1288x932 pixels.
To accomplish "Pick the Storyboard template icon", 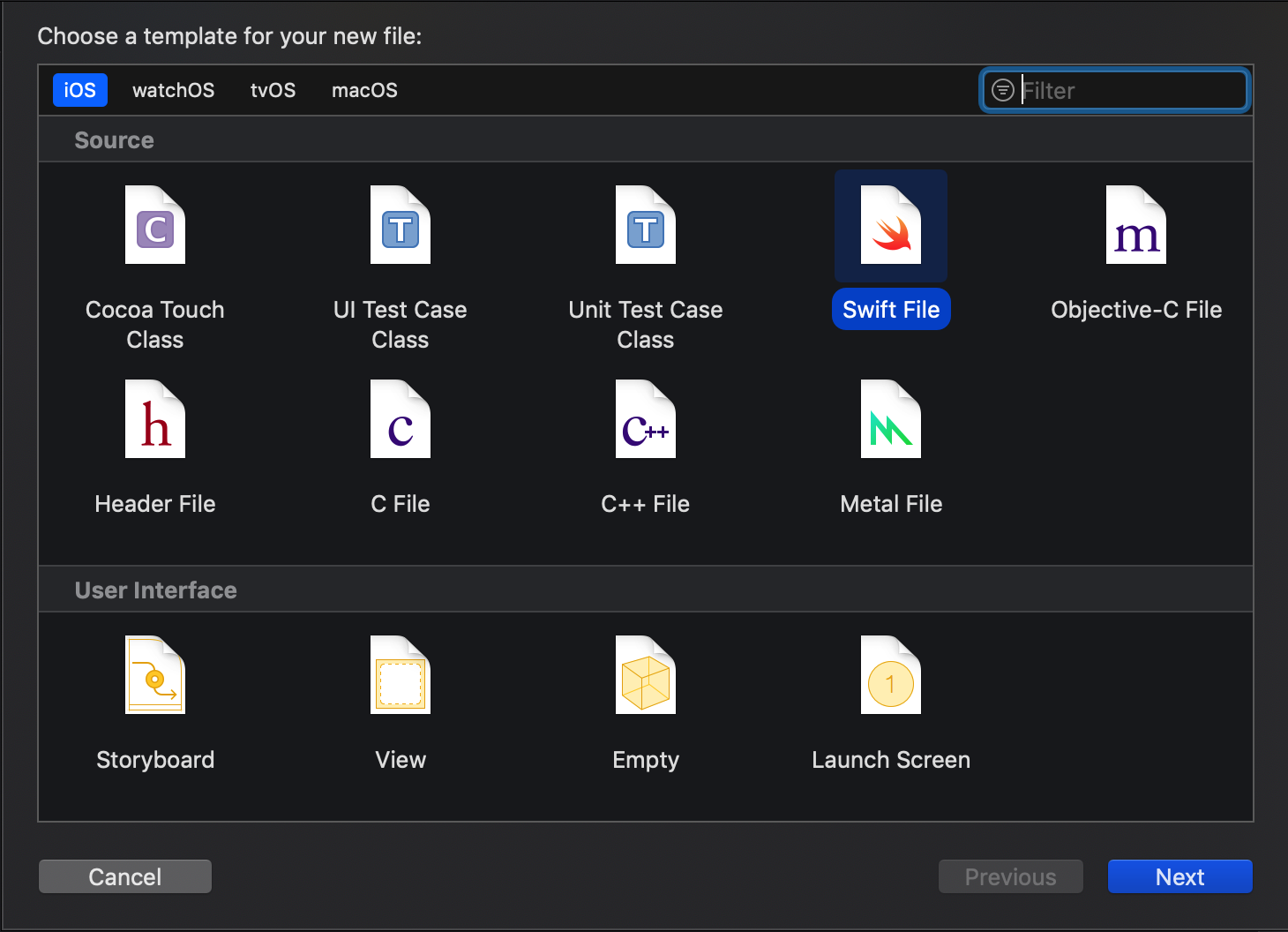I will click(155, 675).
